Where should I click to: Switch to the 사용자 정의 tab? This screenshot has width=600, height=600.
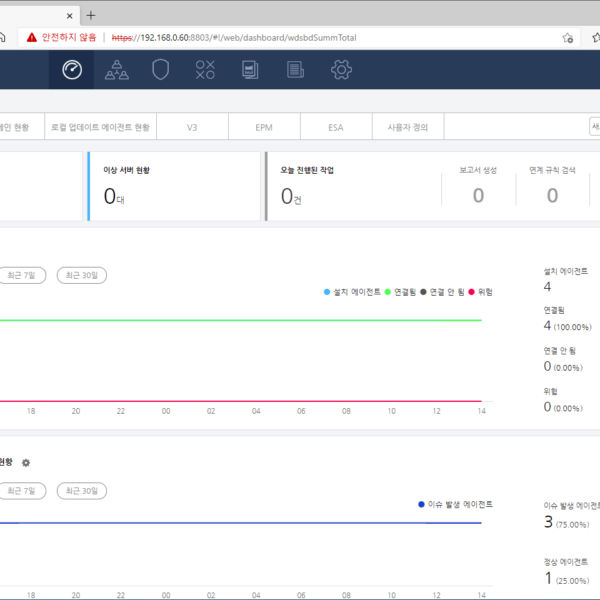pyautogui.click(x=408, y=127)
